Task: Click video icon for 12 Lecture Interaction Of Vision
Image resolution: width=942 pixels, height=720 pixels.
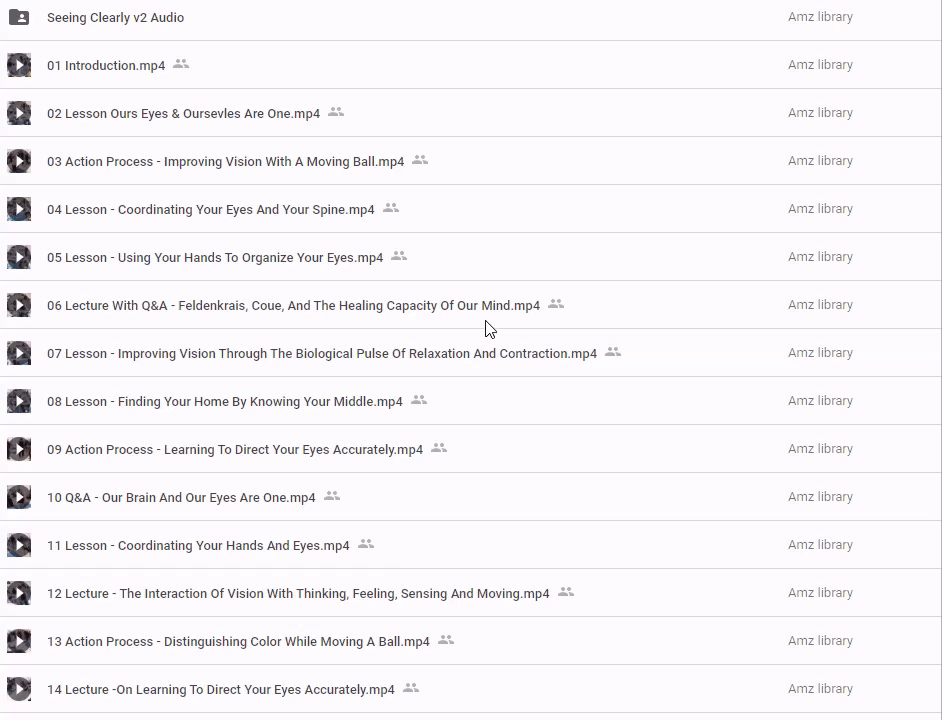Action: [x=19, y=593]
